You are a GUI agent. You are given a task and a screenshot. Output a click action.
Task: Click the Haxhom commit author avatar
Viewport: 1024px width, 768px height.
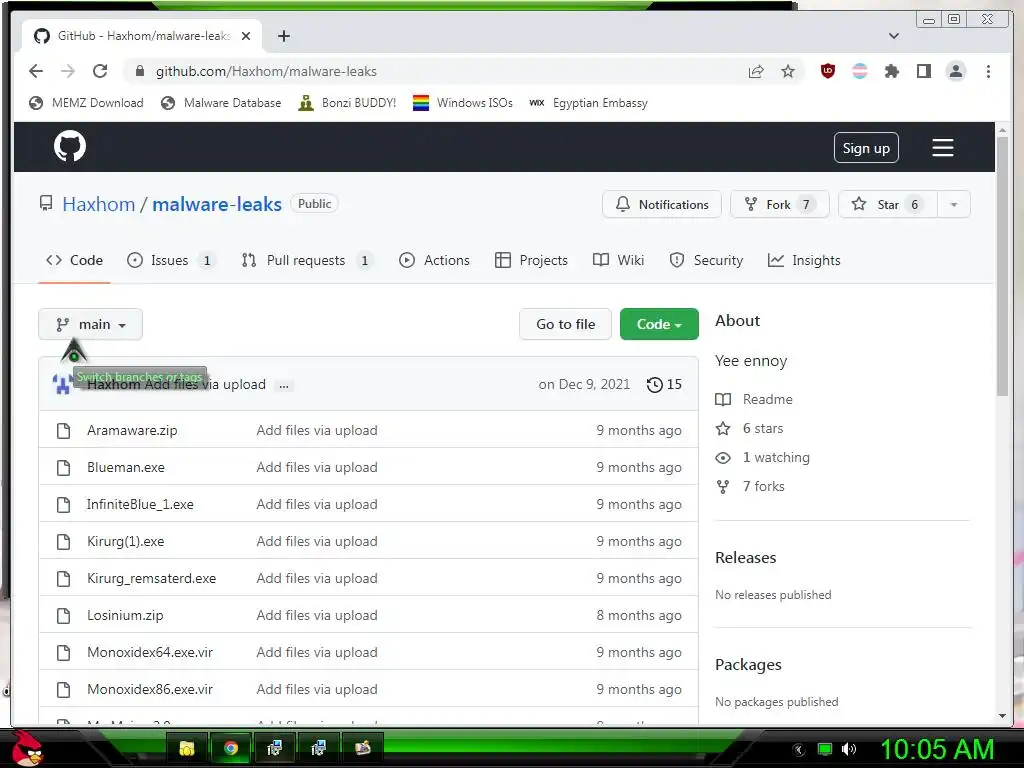click(62, 385)
